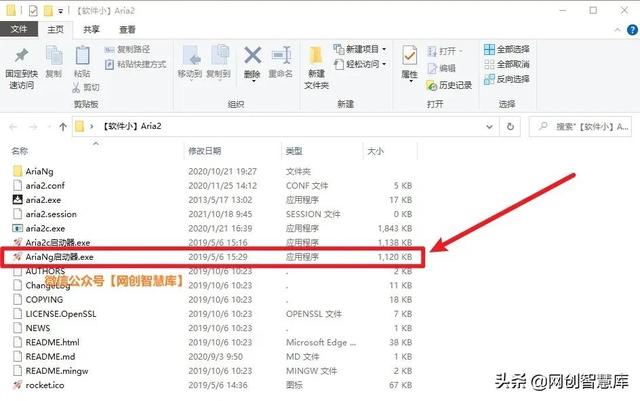Click the Forward navigation arrow
This screenshot has width=640, height=401.
point(33,127)
